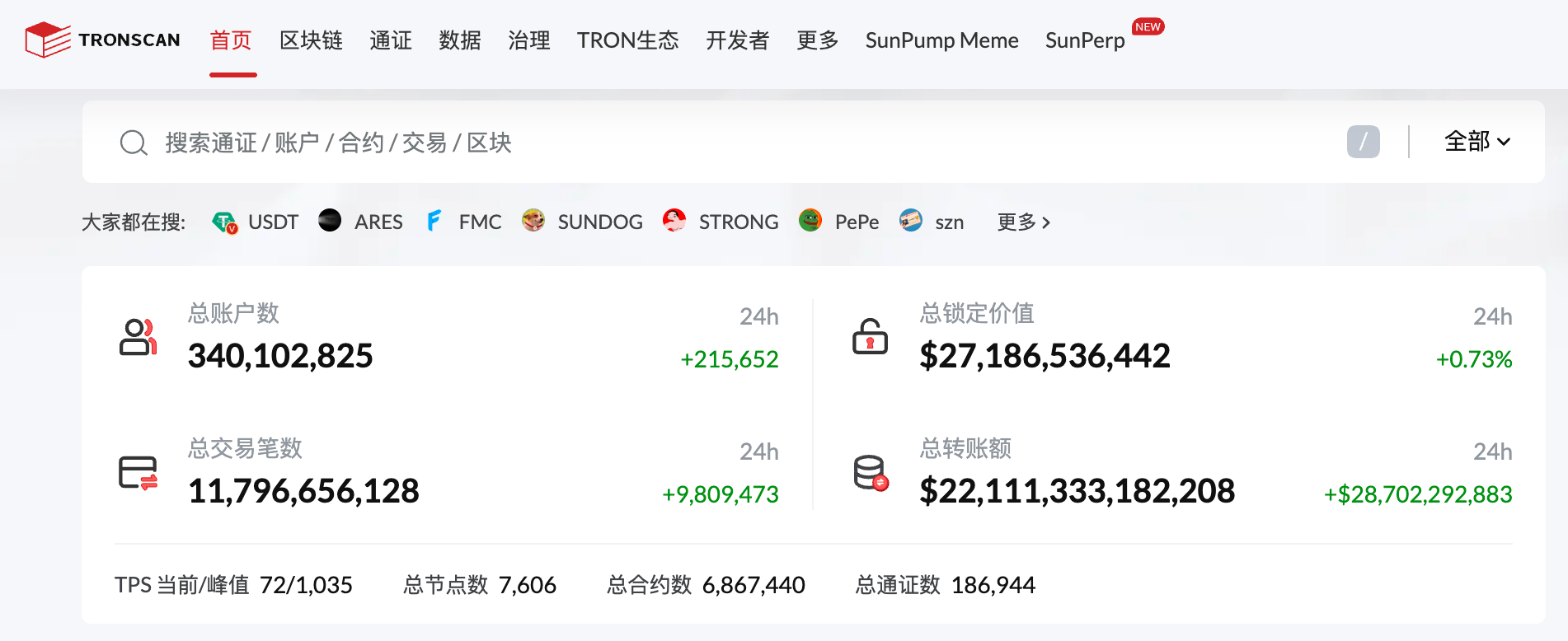This screenshot has width=1568, height=641.
Task: Click the USDT token icon
Action: pyautogui.click(x=224, y=222)
